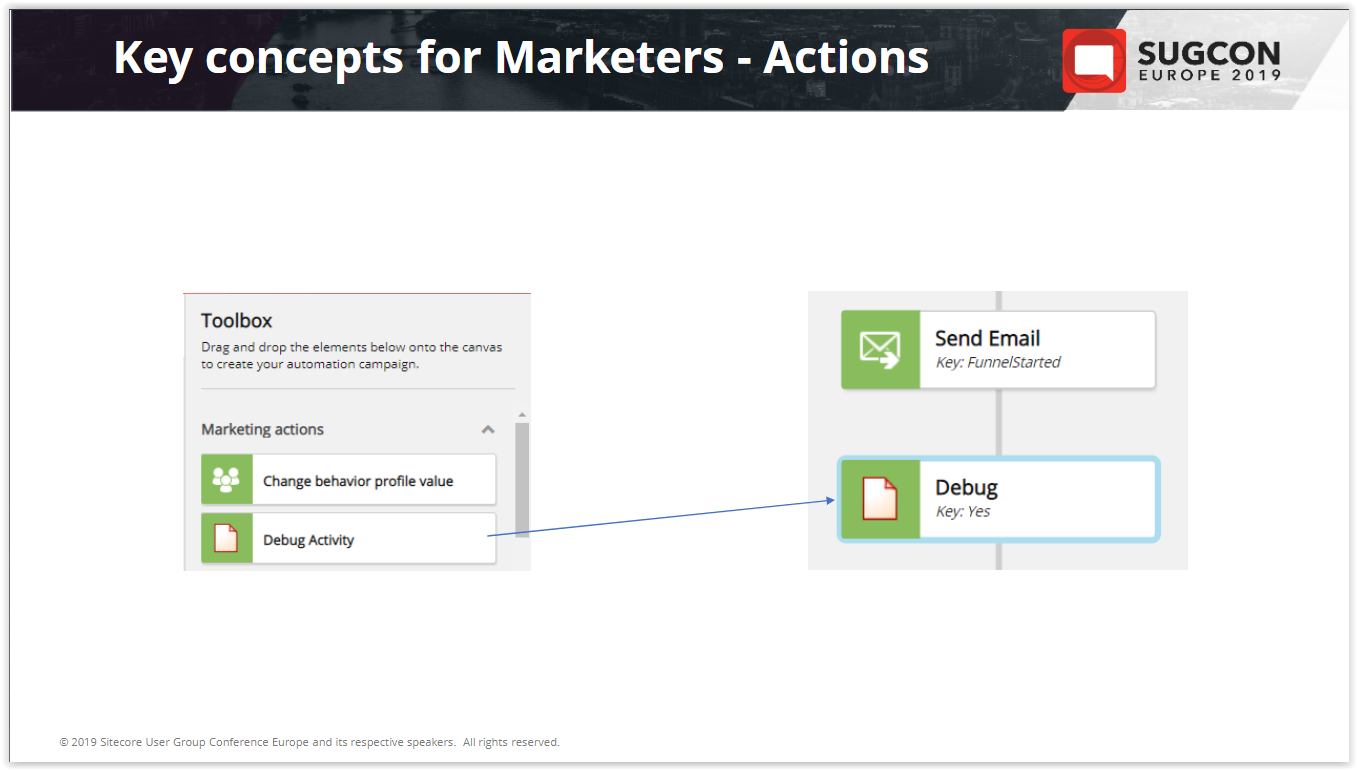This screenshot has width=1357, height=770.
Task: Click the connector line between Send Email and Debug
Action: (x=999, y=422)
